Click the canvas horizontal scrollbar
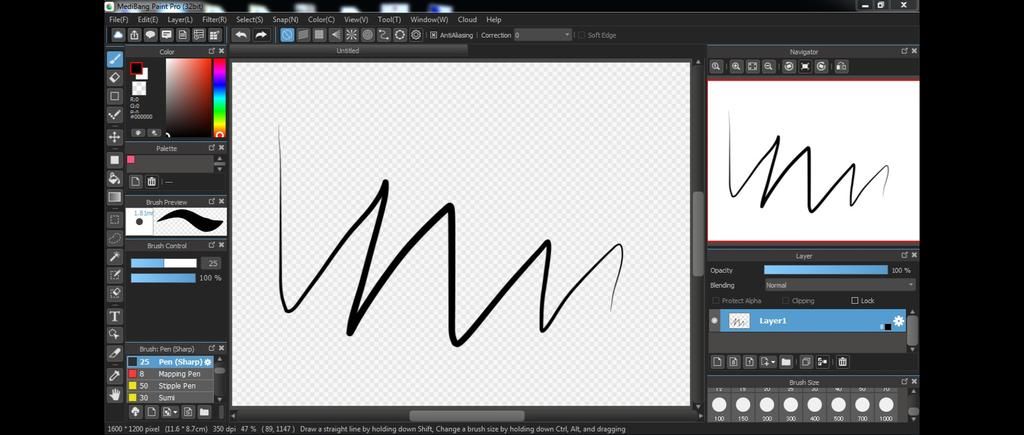This screenshot has height=435, width=1024. tap(466, 416)
